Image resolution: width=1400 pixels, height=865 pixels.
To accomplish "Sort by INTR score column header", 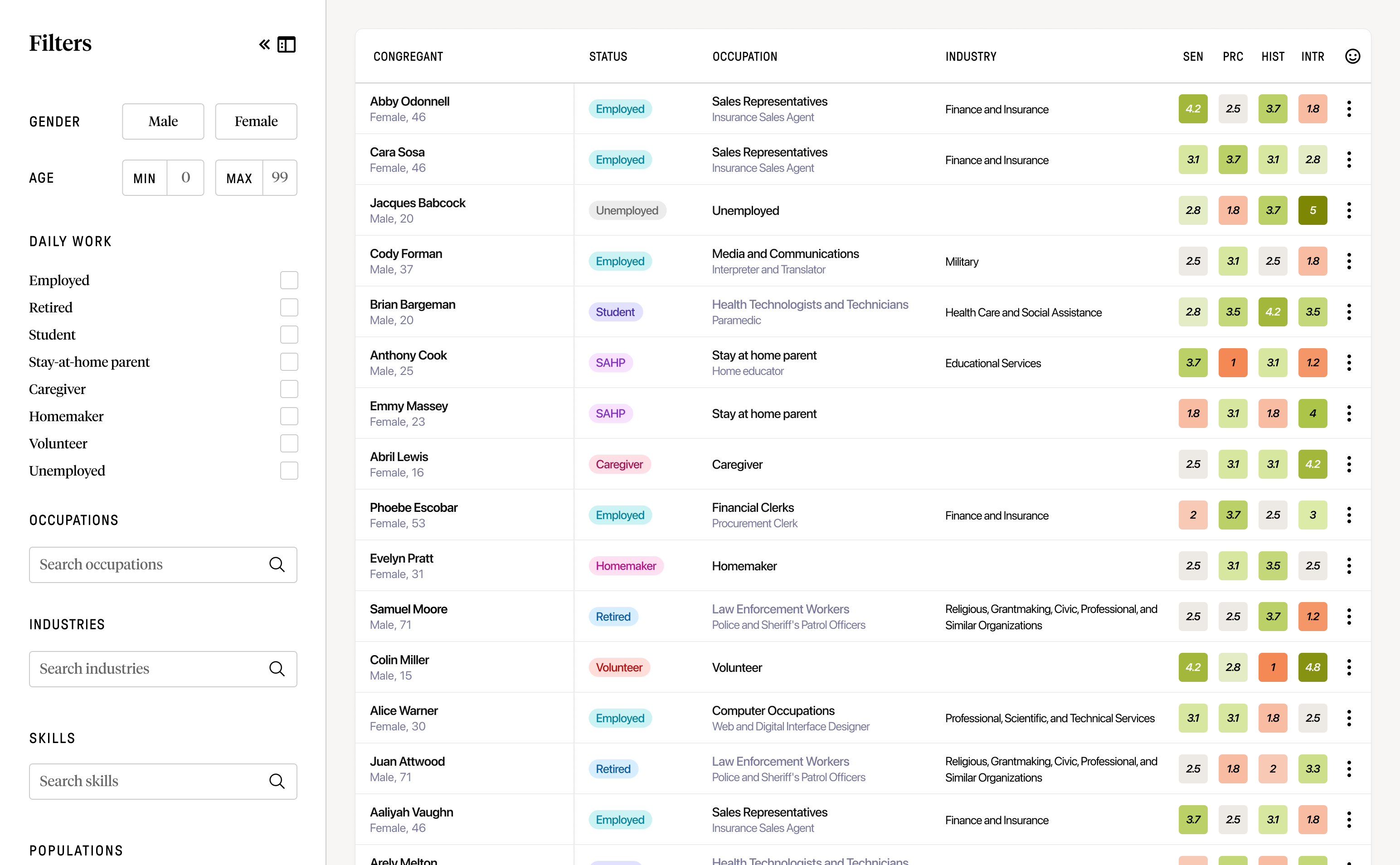I will pos(1312,57).
